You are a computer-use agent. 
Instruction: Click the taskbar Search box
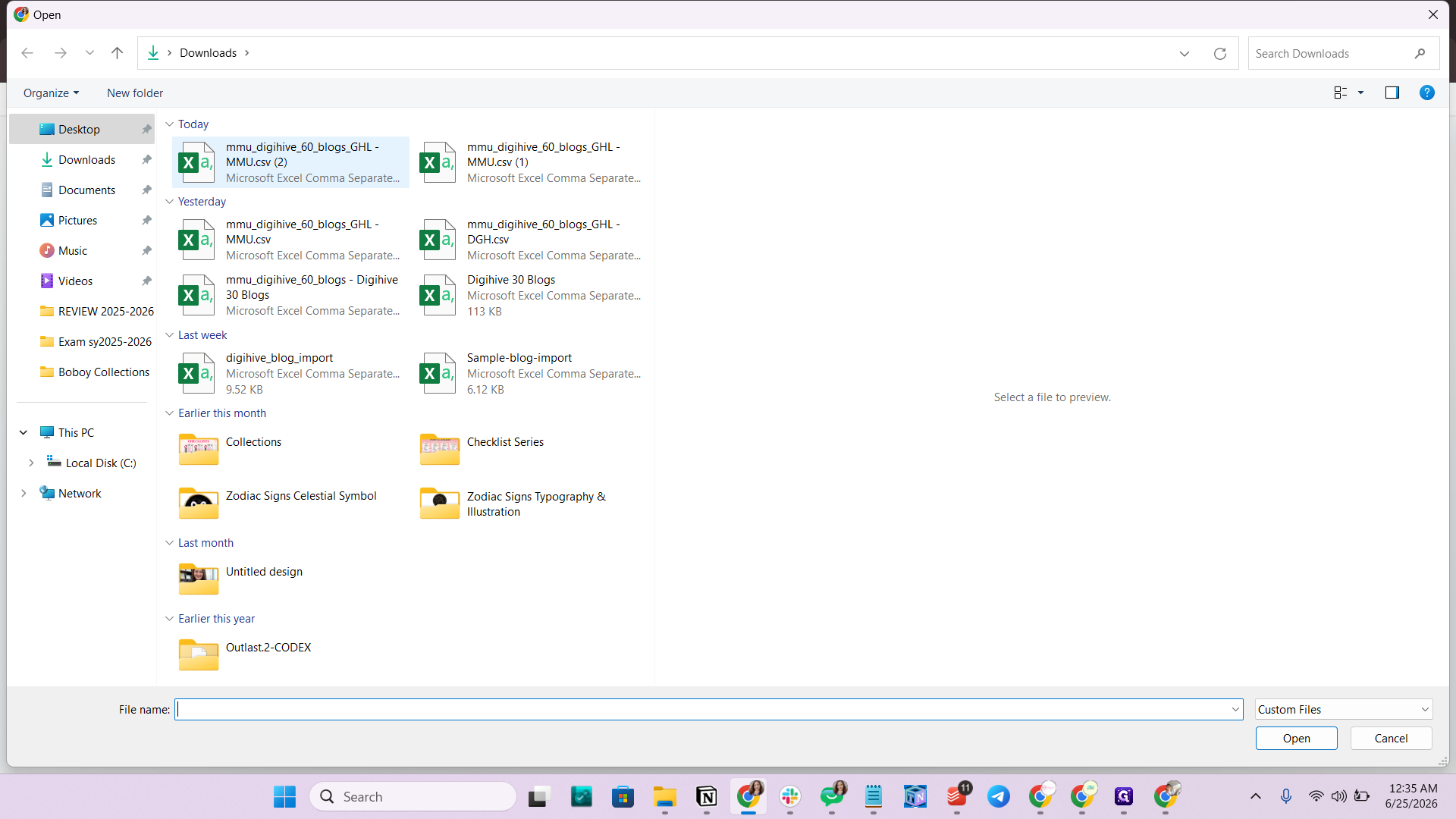coord(413,796)
